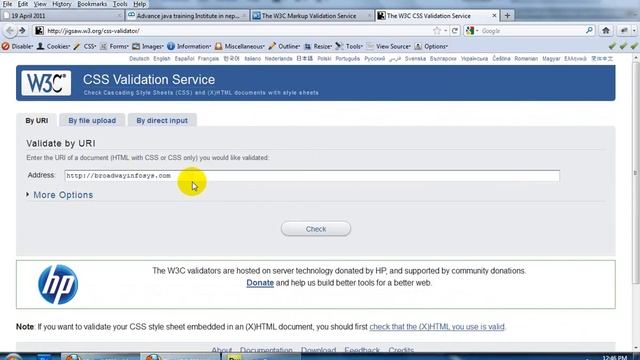Open the Bookmarks menu
Viewport: 640px width, 360px height.
[x=92, y=4]
